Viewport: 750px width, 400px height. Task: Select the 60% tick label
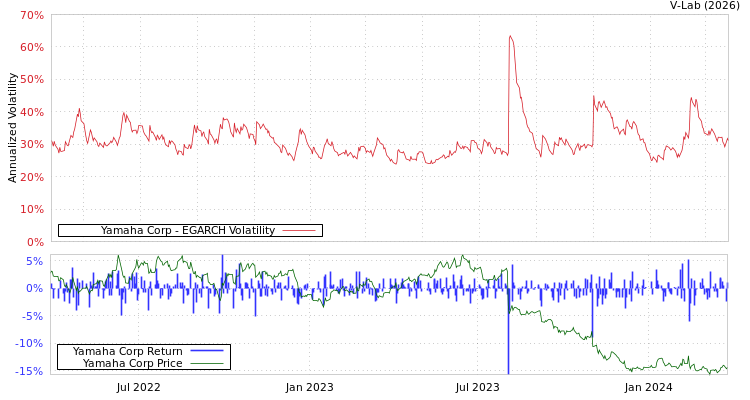[32, 48]
